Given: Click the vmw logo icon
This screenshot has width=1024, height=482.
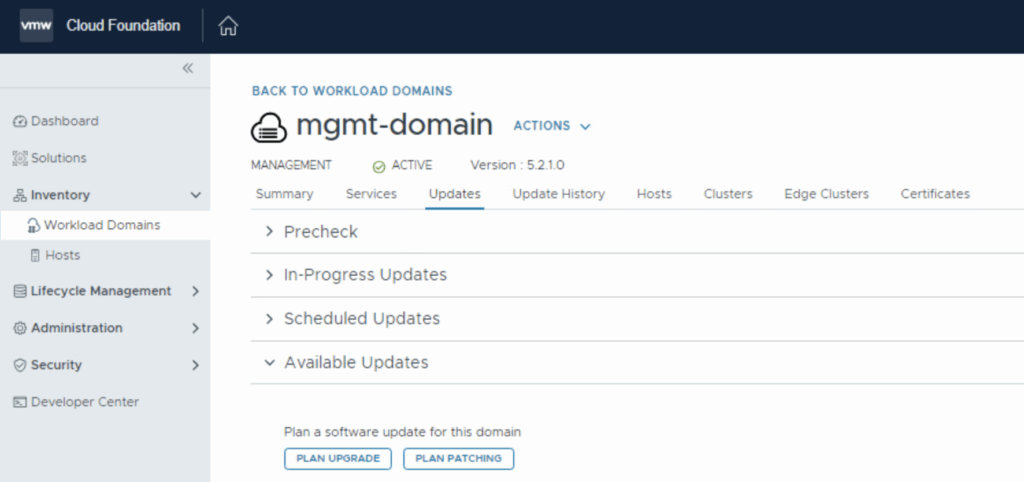Looking at the screenshot, I should [x=37, y=26].
